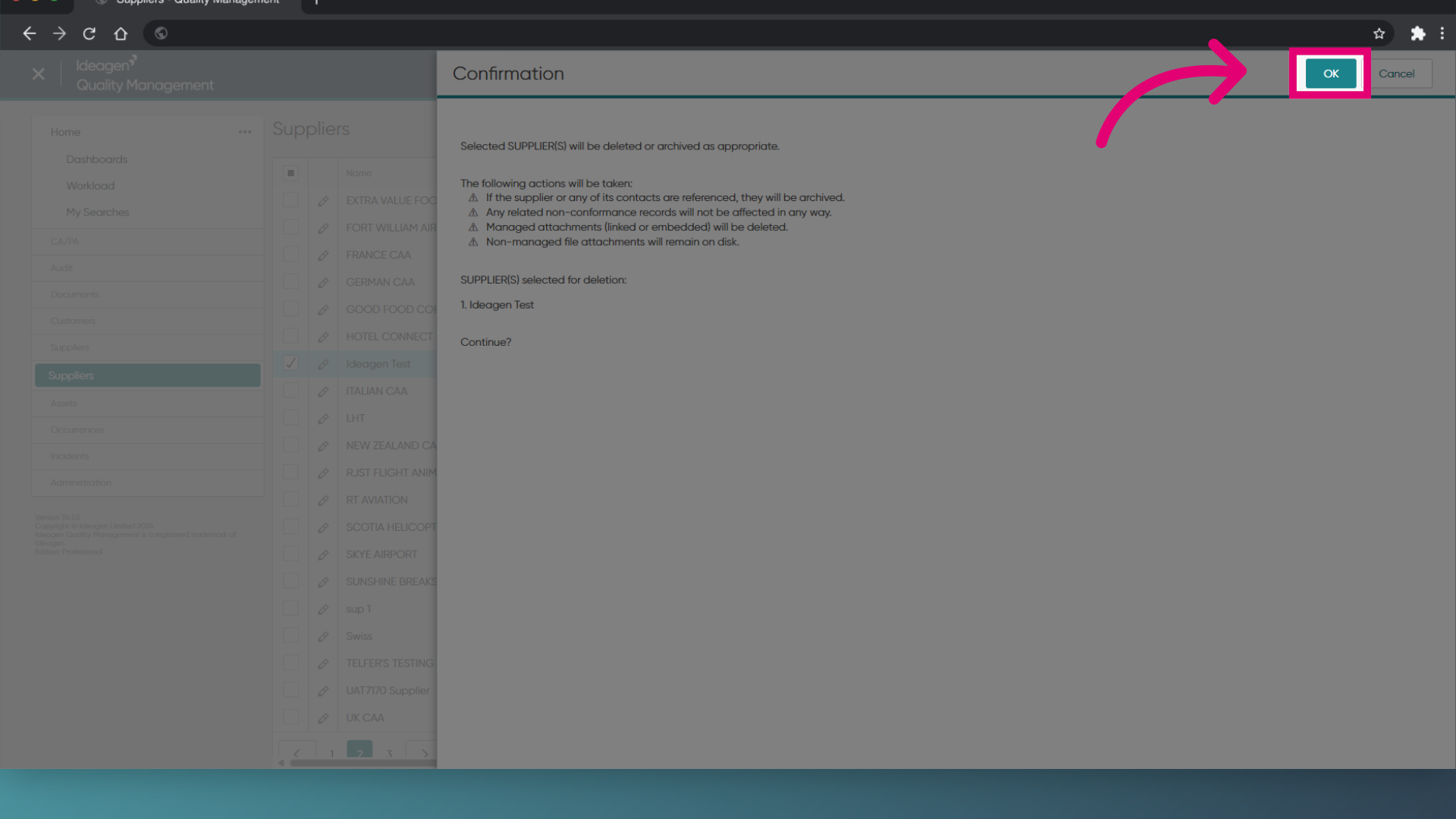The image size is (1456, 819).
Task: Toggle the select-all suppliers header checkbox
Action: 290,173
